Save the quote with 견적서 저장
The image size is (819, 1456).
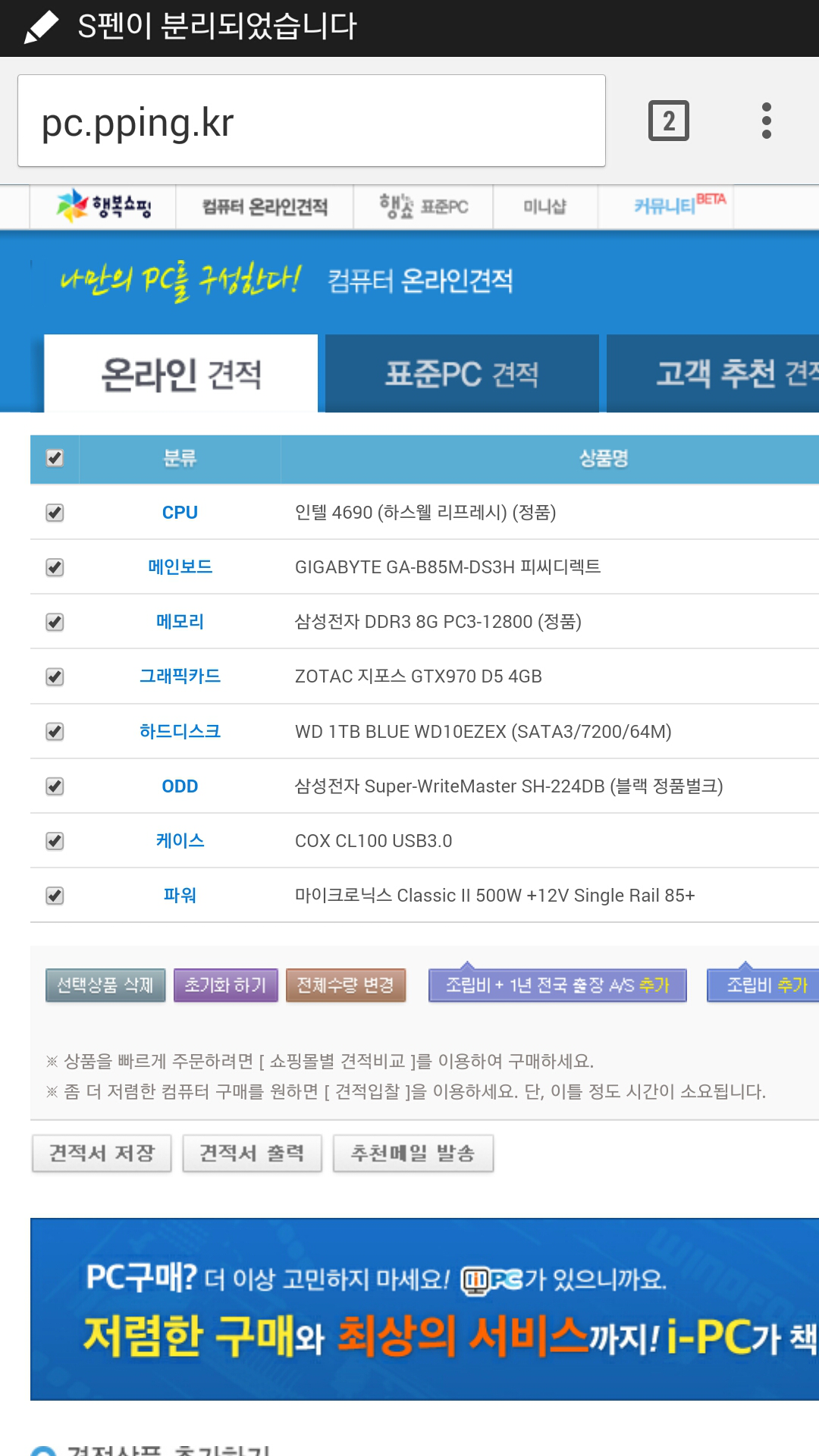coord(102,1153)
